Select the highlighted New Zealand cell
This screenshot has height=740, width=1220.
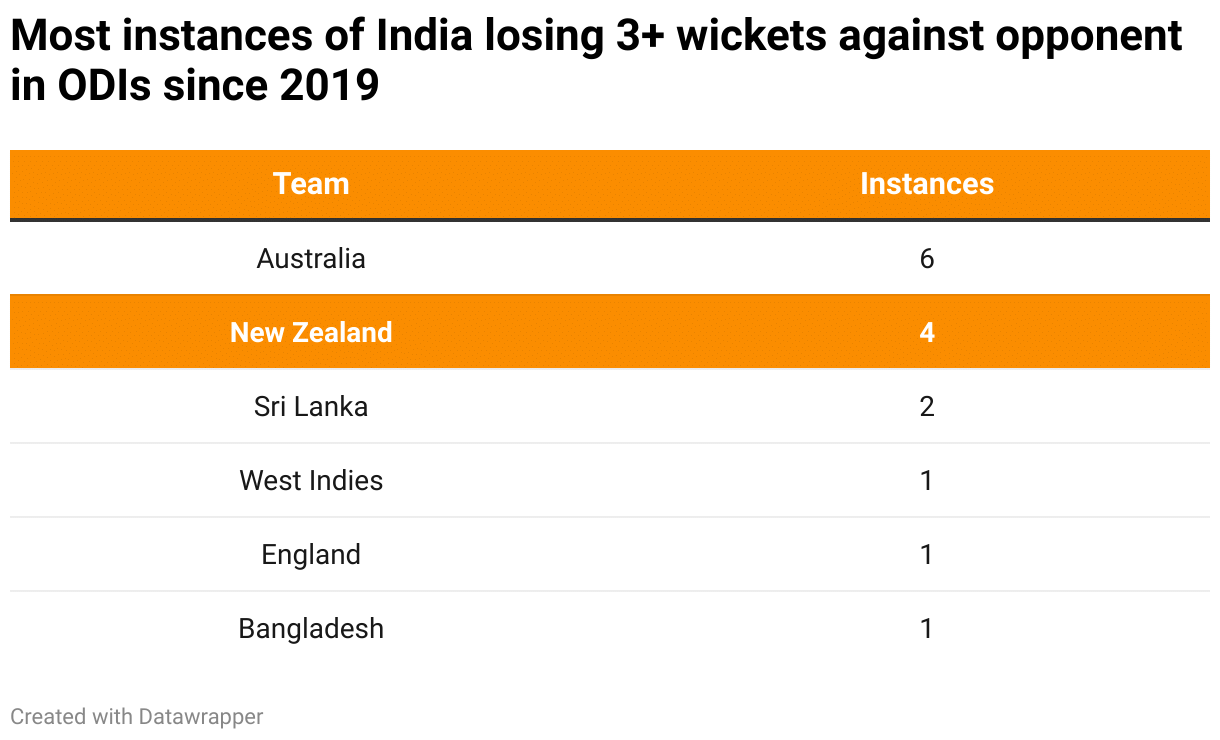pos(311,333)
